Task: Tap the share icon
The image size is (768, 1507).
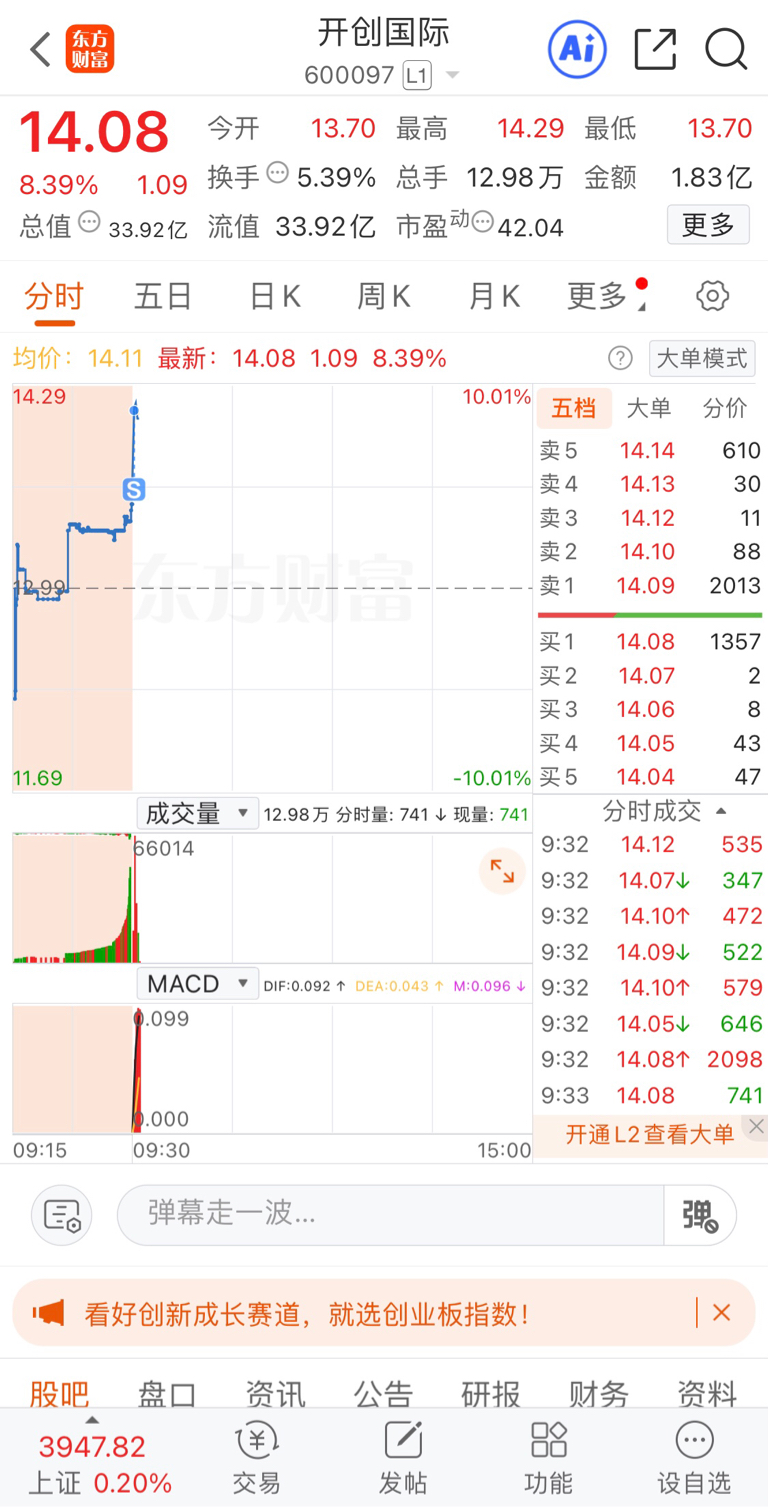Action: pyautogui.click(x=655, y=49)
